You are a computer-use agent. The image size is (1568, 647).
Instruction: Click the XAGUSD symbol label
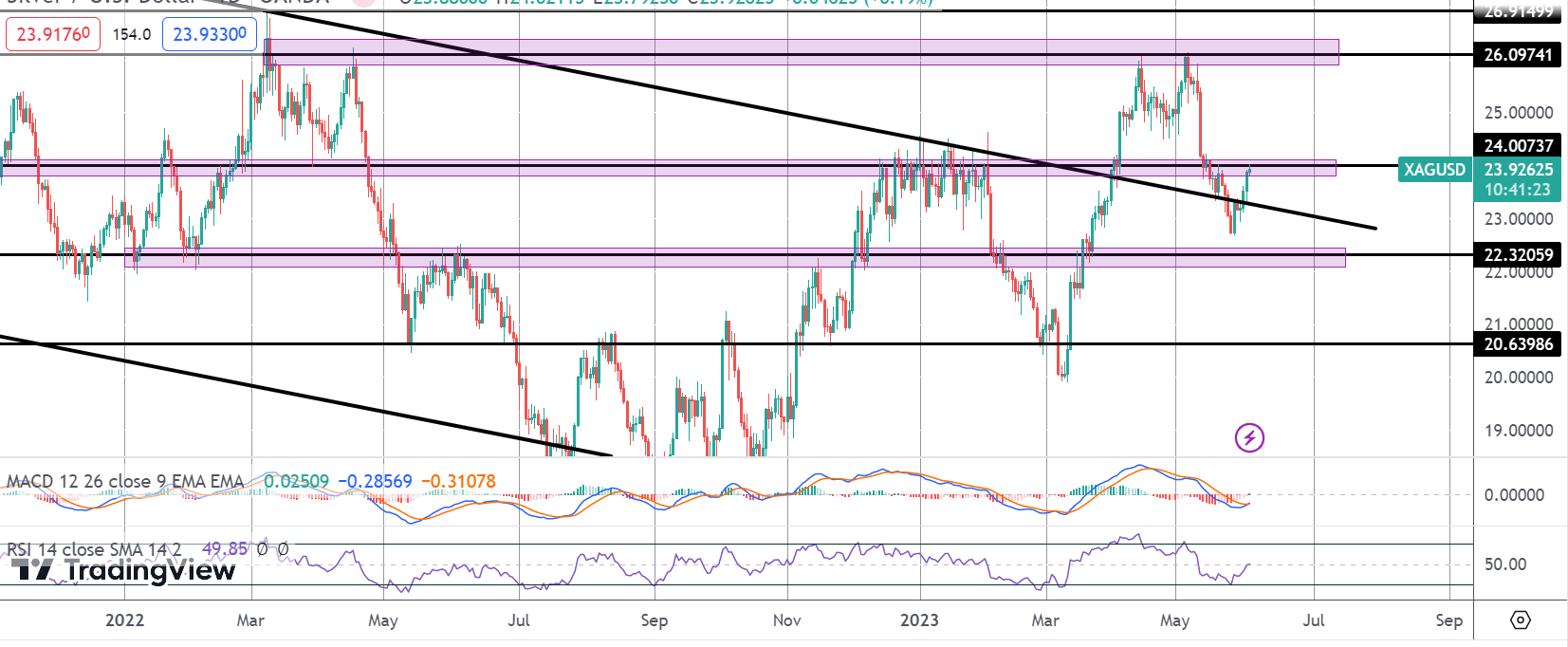click(x=1434, y=170)
